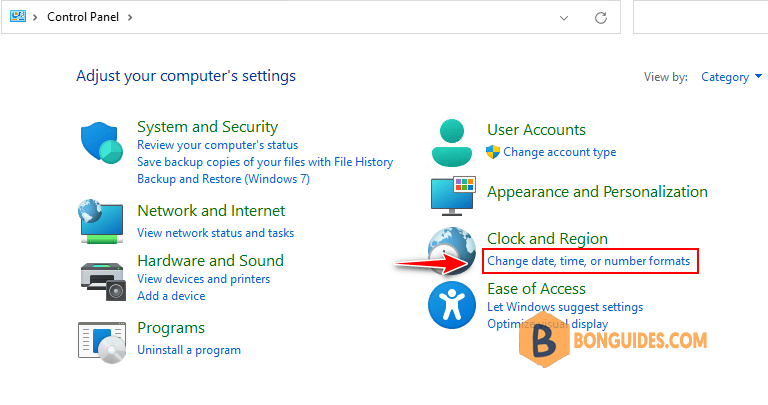This screenshot has width=768, height=405.
Task: Click the User Accounts person icon
Action: (452, 143)
